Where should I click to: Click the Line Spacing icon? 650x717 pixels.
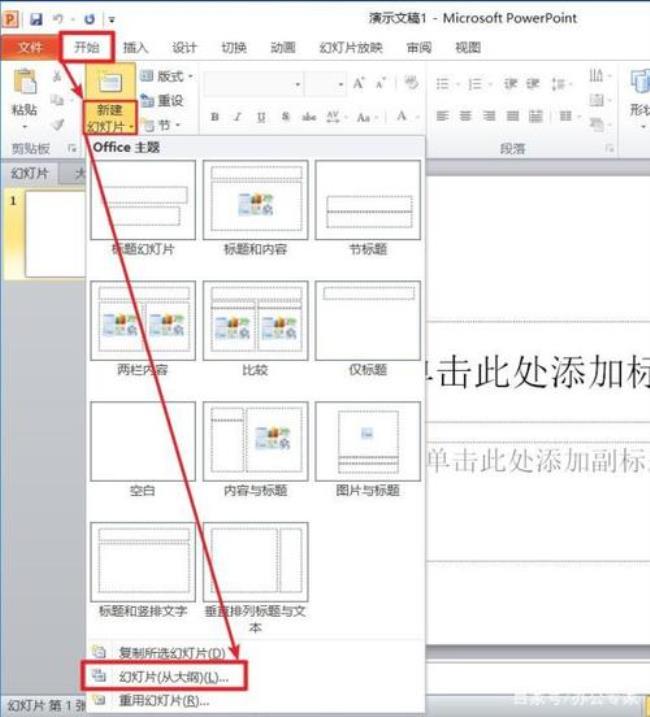[557, 84]
